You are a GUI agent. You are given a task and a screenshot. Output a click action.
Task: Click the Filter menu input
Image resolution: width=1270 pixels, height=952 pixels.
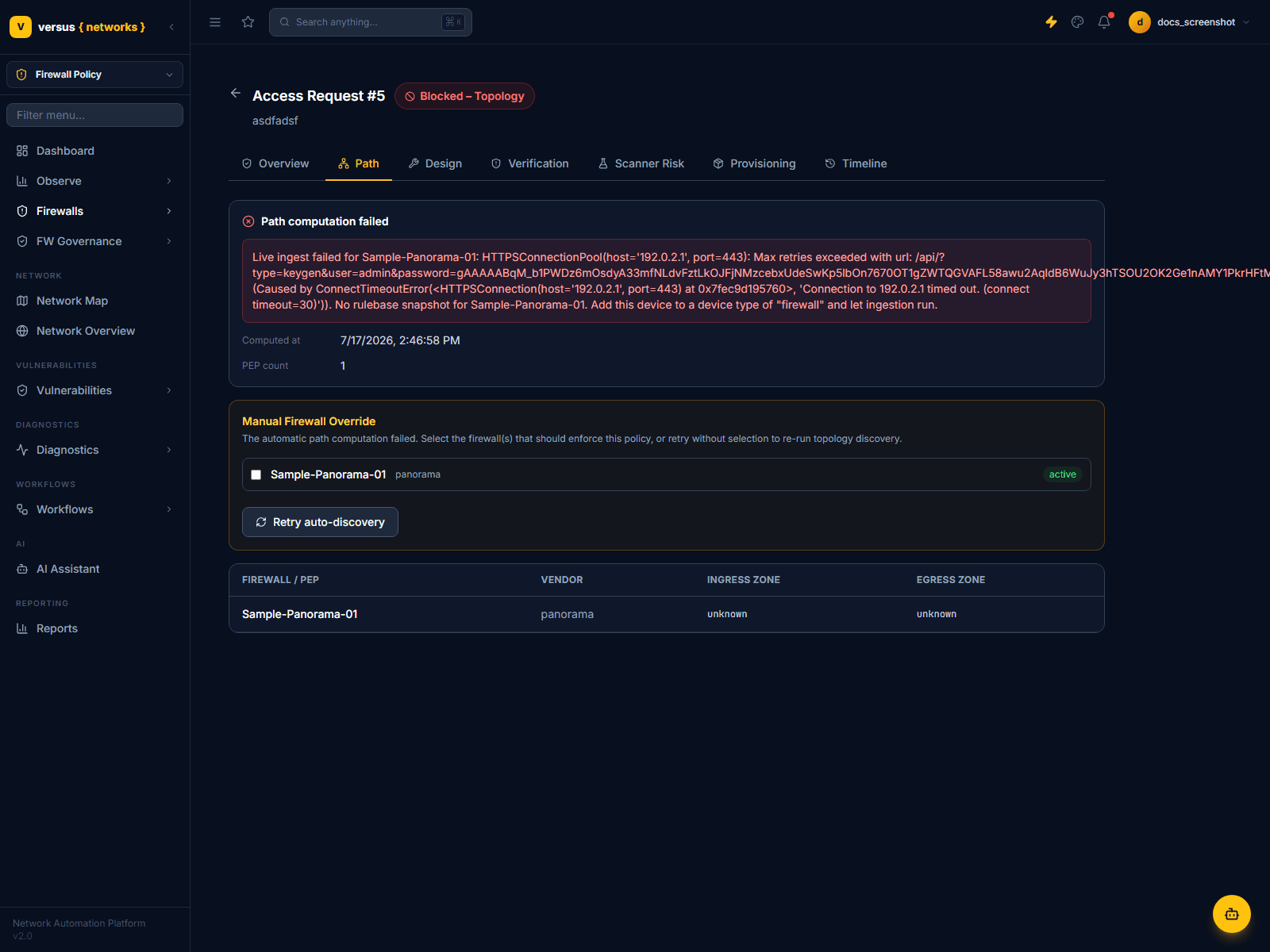click(x=95, y=115)
